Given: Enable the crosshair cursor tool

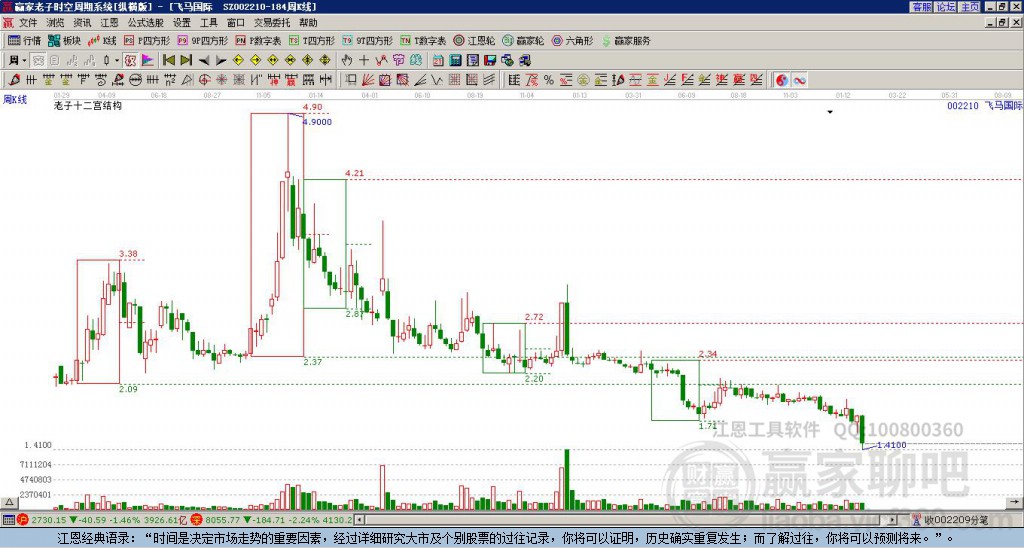Looking at the screenshot, I should (364, 61).
